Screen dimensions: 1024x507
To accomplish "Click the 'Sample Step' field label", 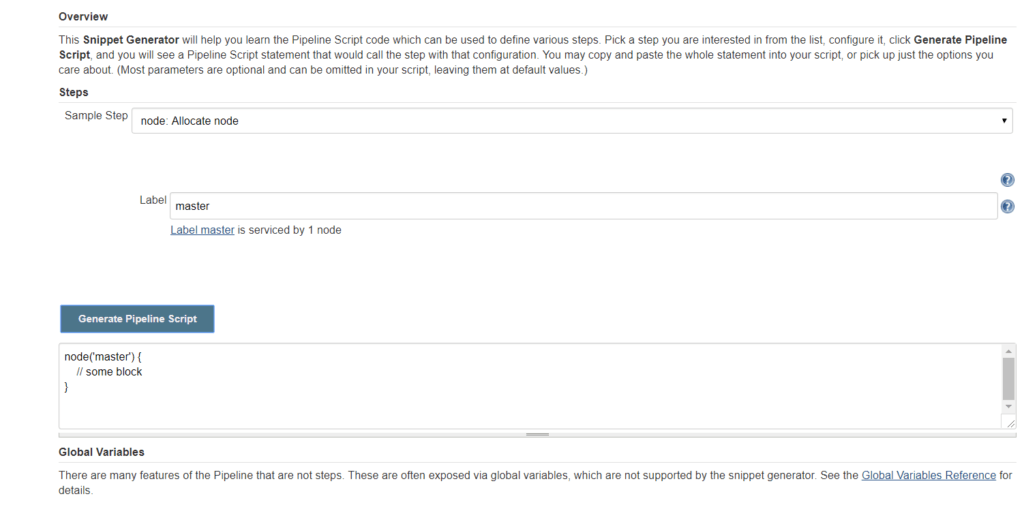I will tap(96, 116).
